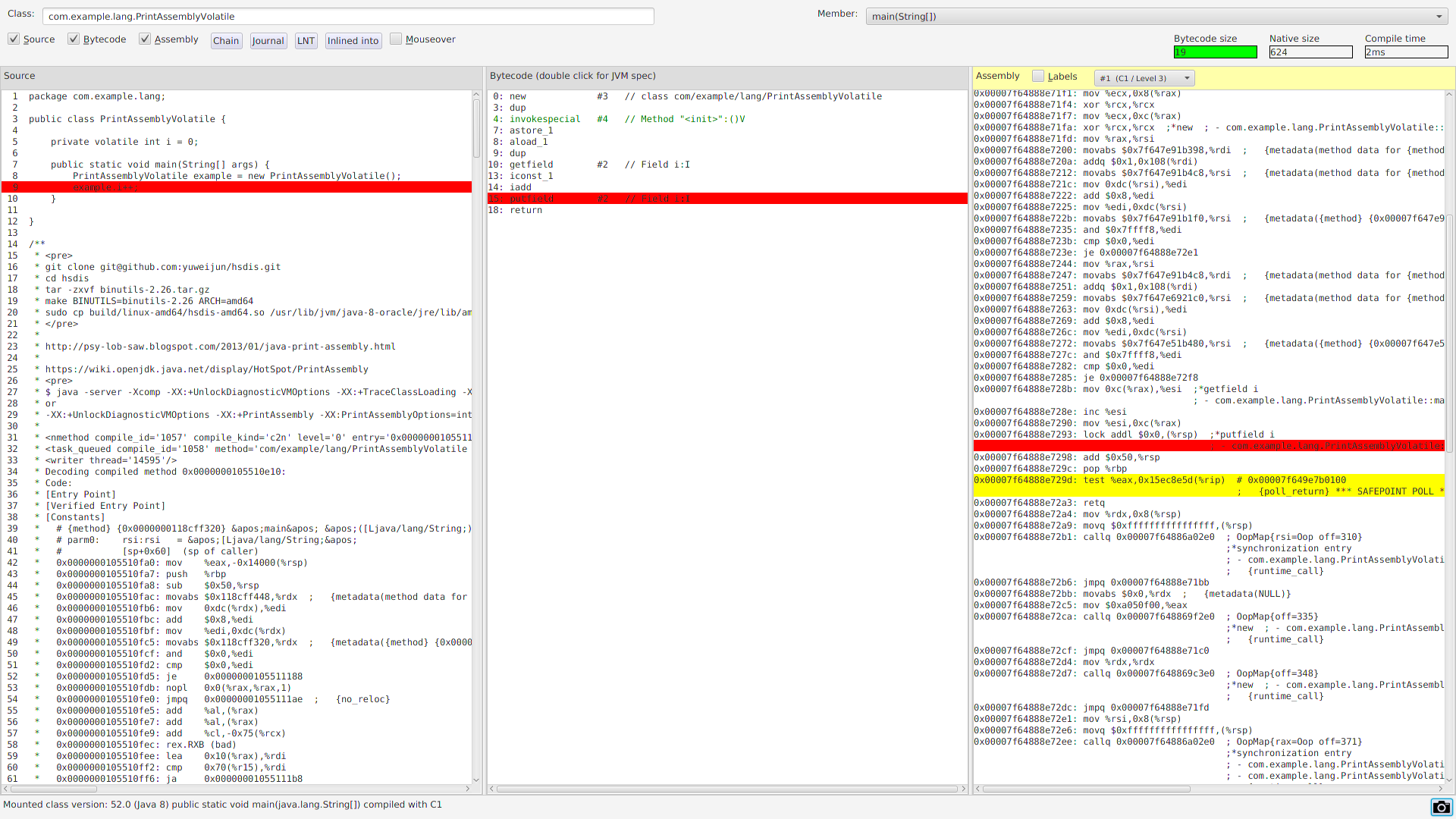
Task: Click the assembly panel scroll-right arrow
Action: pyautogui.click(x=1440, y=789)
